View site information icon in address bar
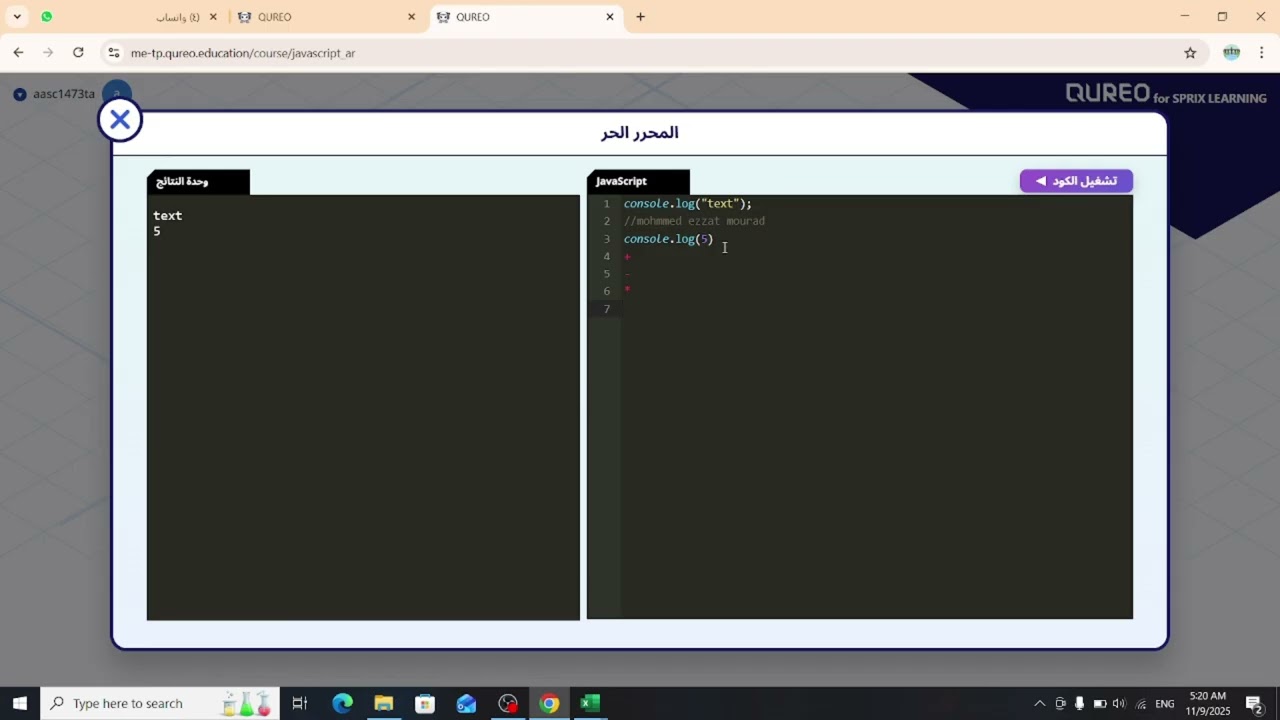Screen dimensions: 1280x720 (x=113, y=53)
